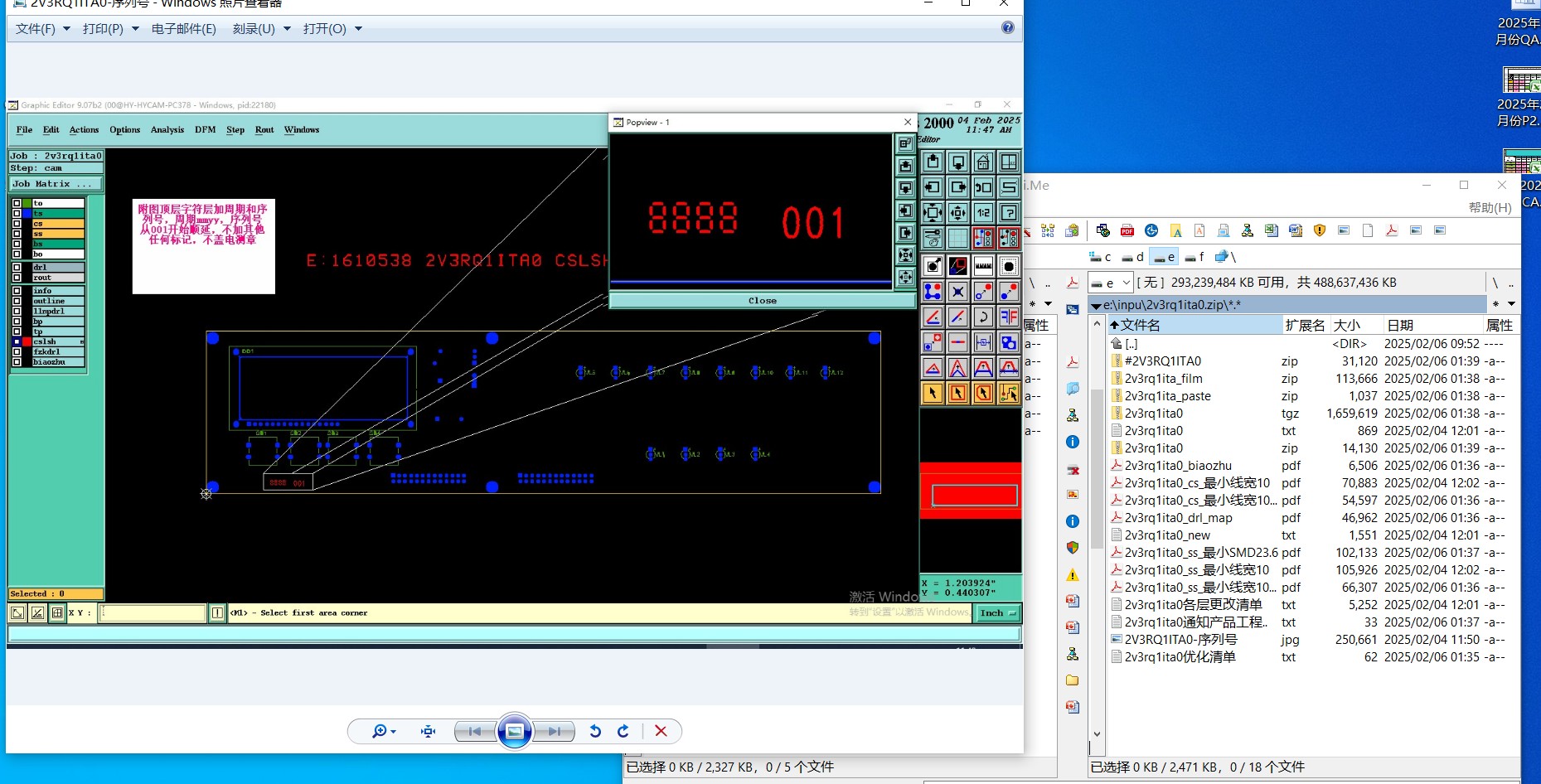Open the 打开(O) dropdown menu
This screenshot has width=1541, height=784.
click(332, 29)
